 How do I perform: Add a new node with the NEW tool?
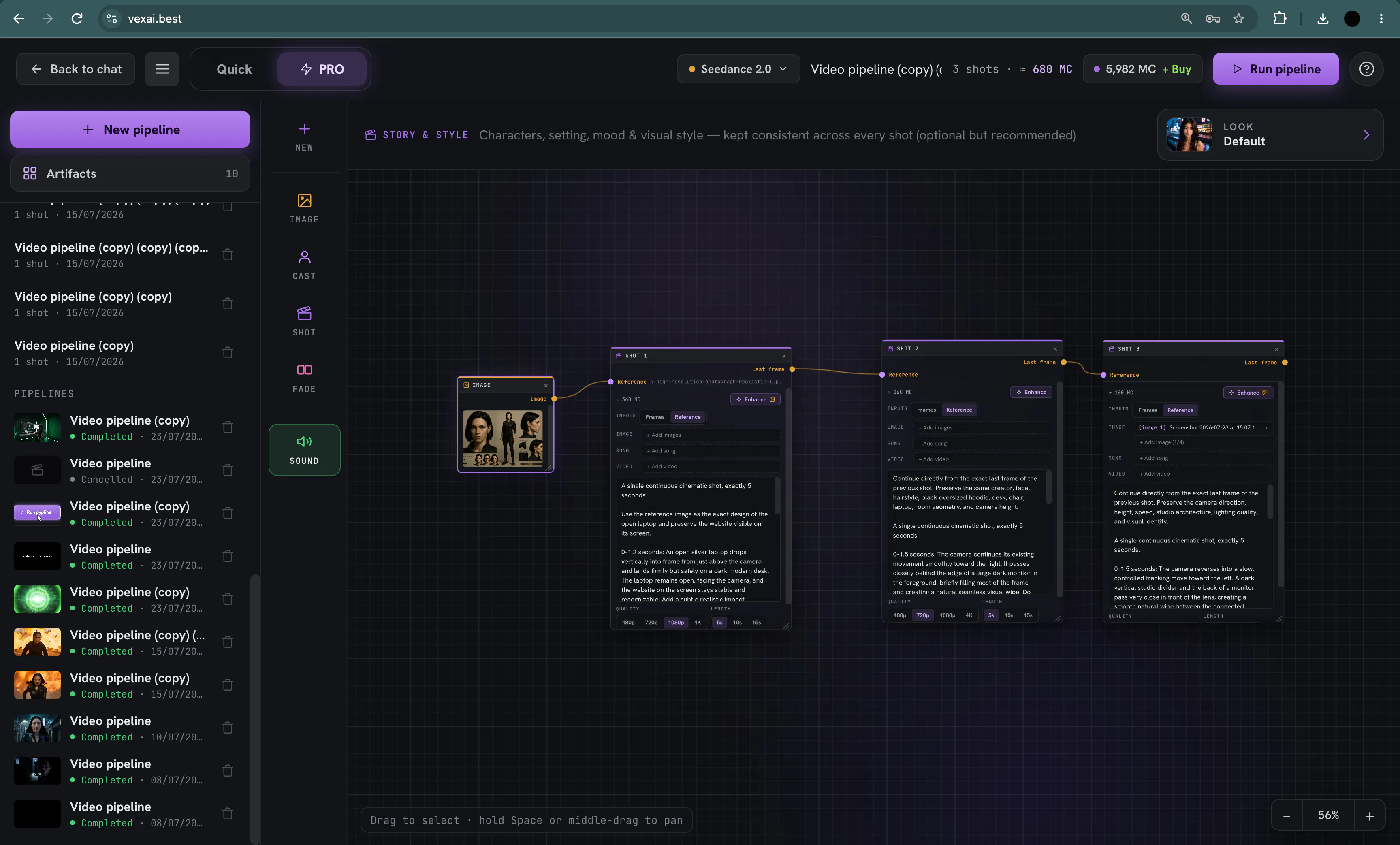click(304, 137)
